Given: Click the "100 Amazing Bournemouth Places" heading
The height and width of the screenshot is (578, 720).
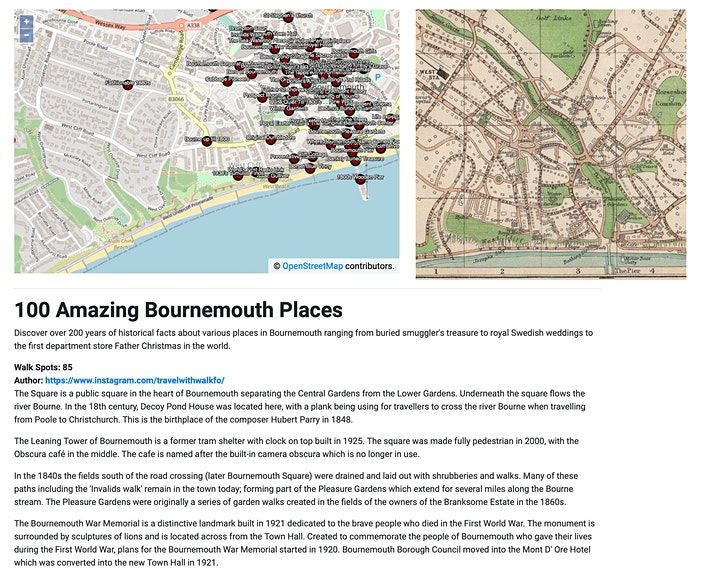Looking at the screenshot, I should [x=178, y=310].
